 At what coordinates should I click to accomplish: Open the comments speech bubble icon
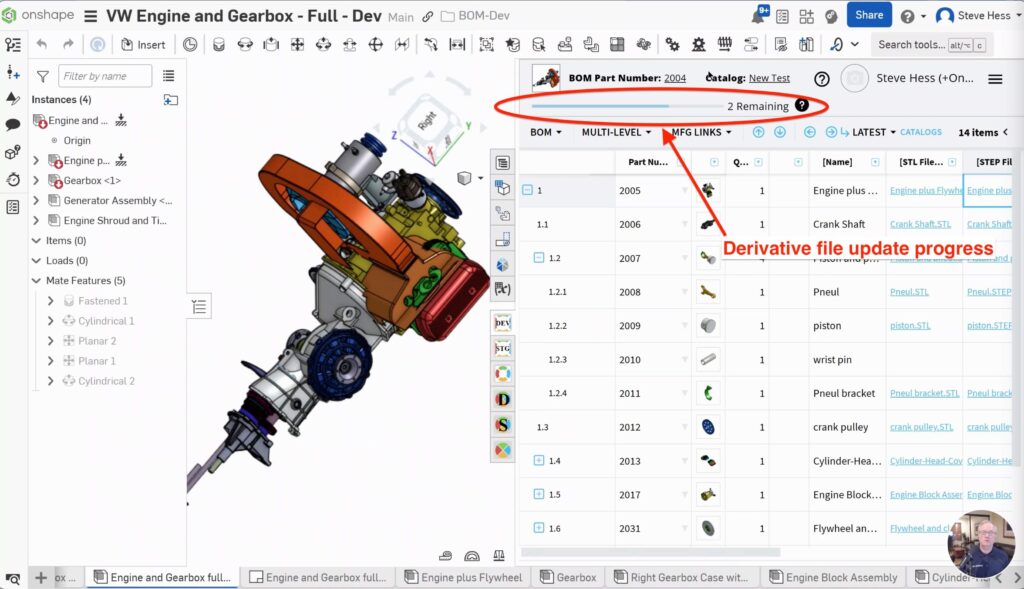click(x=12, y=124)
